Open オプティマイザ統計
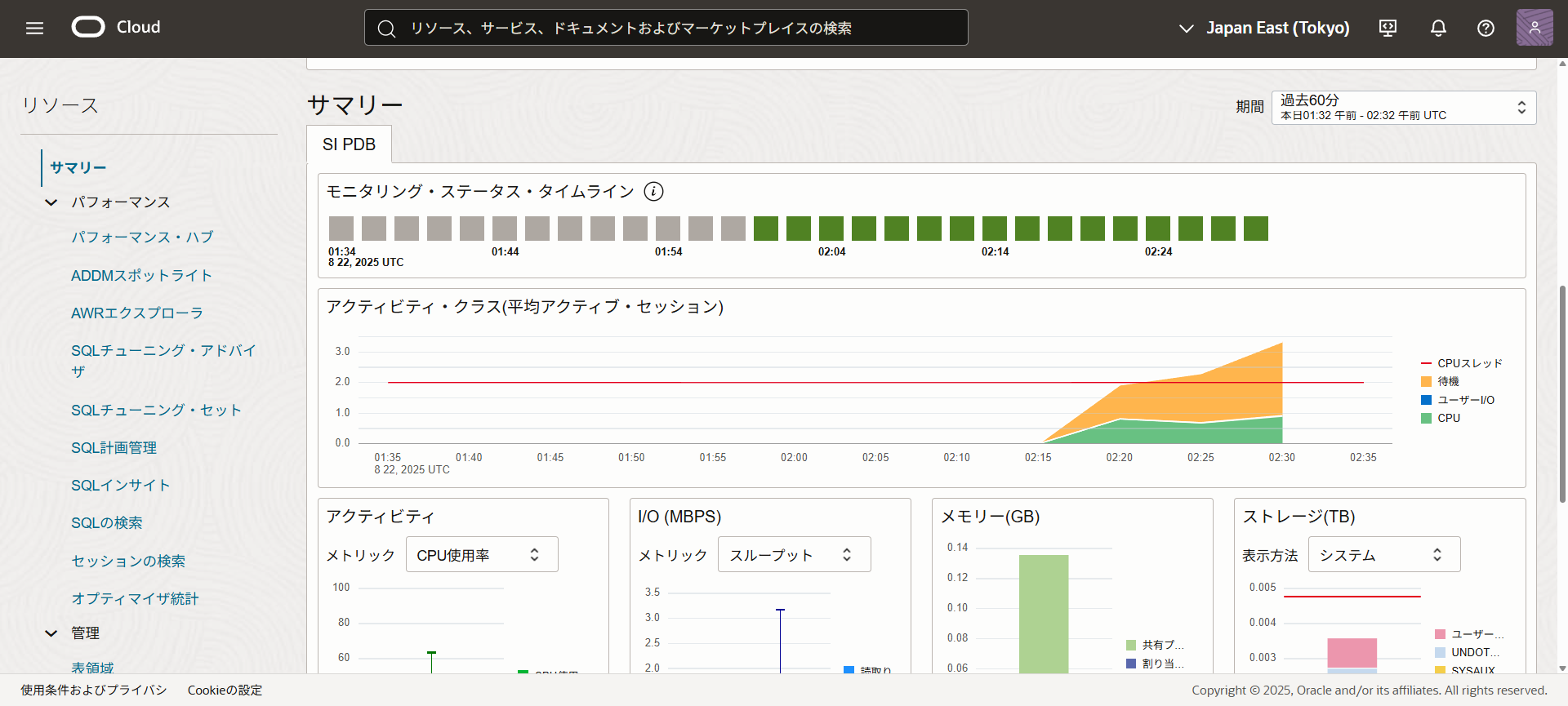This screenshot has height=706, width=1568. tap(135, 598)
